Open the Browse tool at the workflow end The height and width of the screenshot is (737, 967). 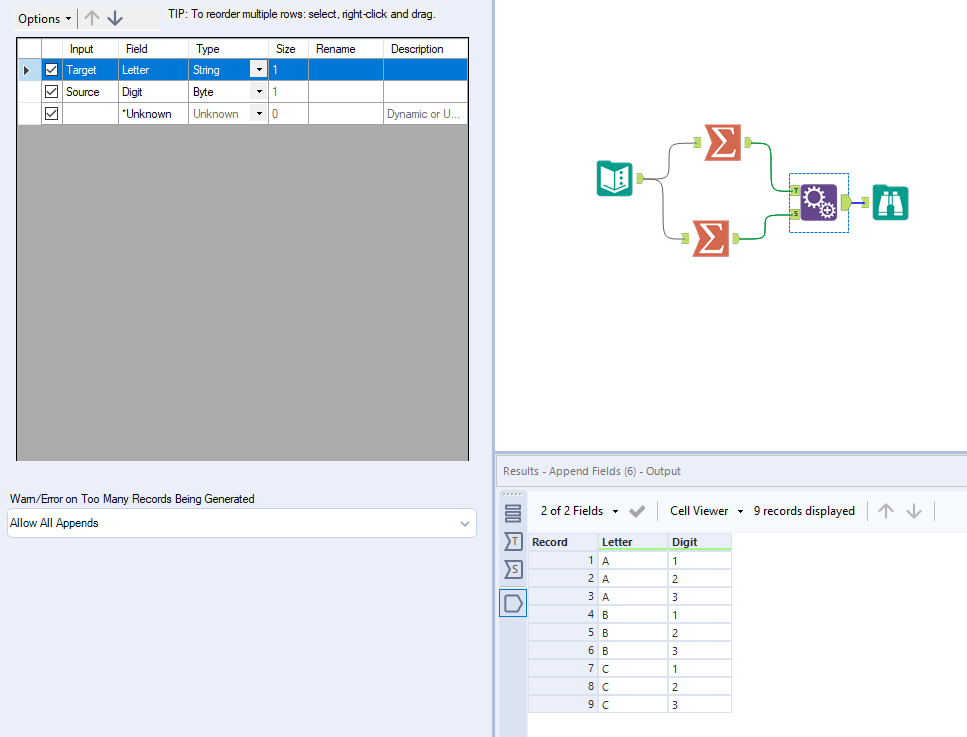tap(889, 201)
